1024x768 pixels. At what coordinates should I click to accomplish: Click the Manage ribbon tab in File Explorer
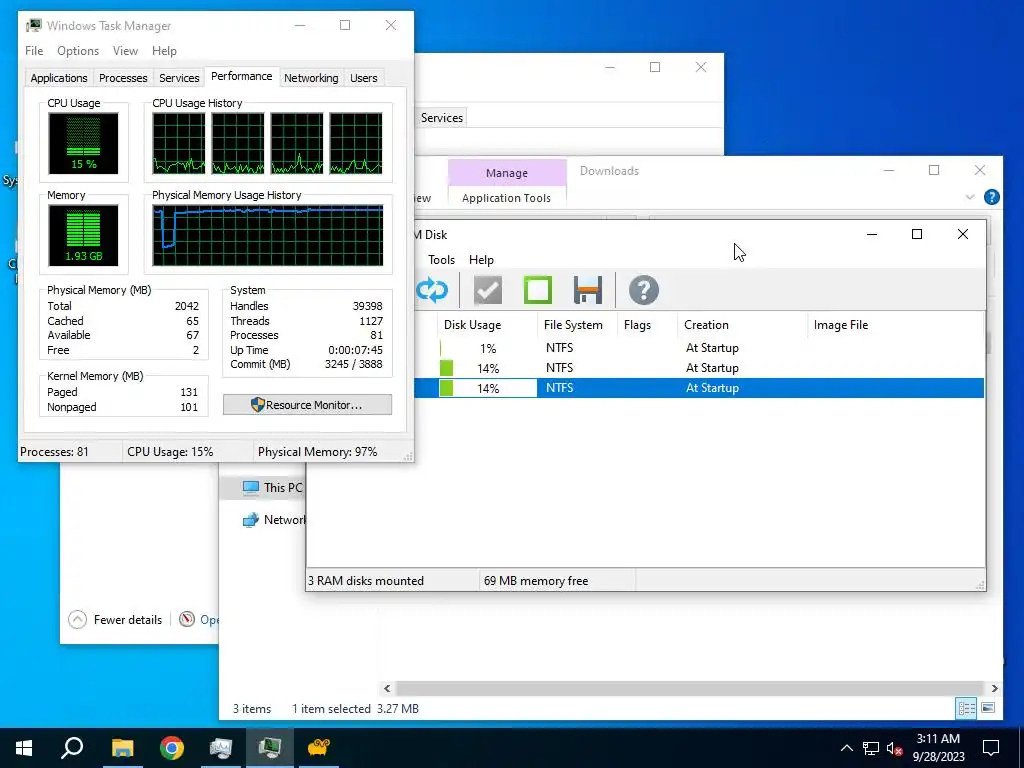pos(507,173)
